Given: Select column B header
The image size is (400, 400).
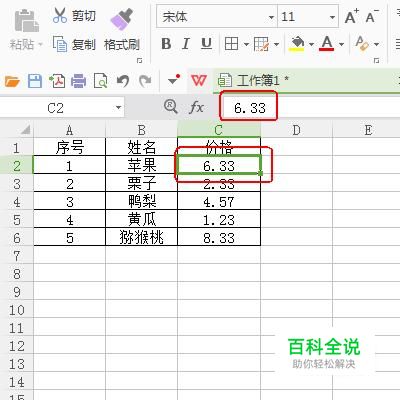Looking at the screenshot, I should click(x=141, y=130).
